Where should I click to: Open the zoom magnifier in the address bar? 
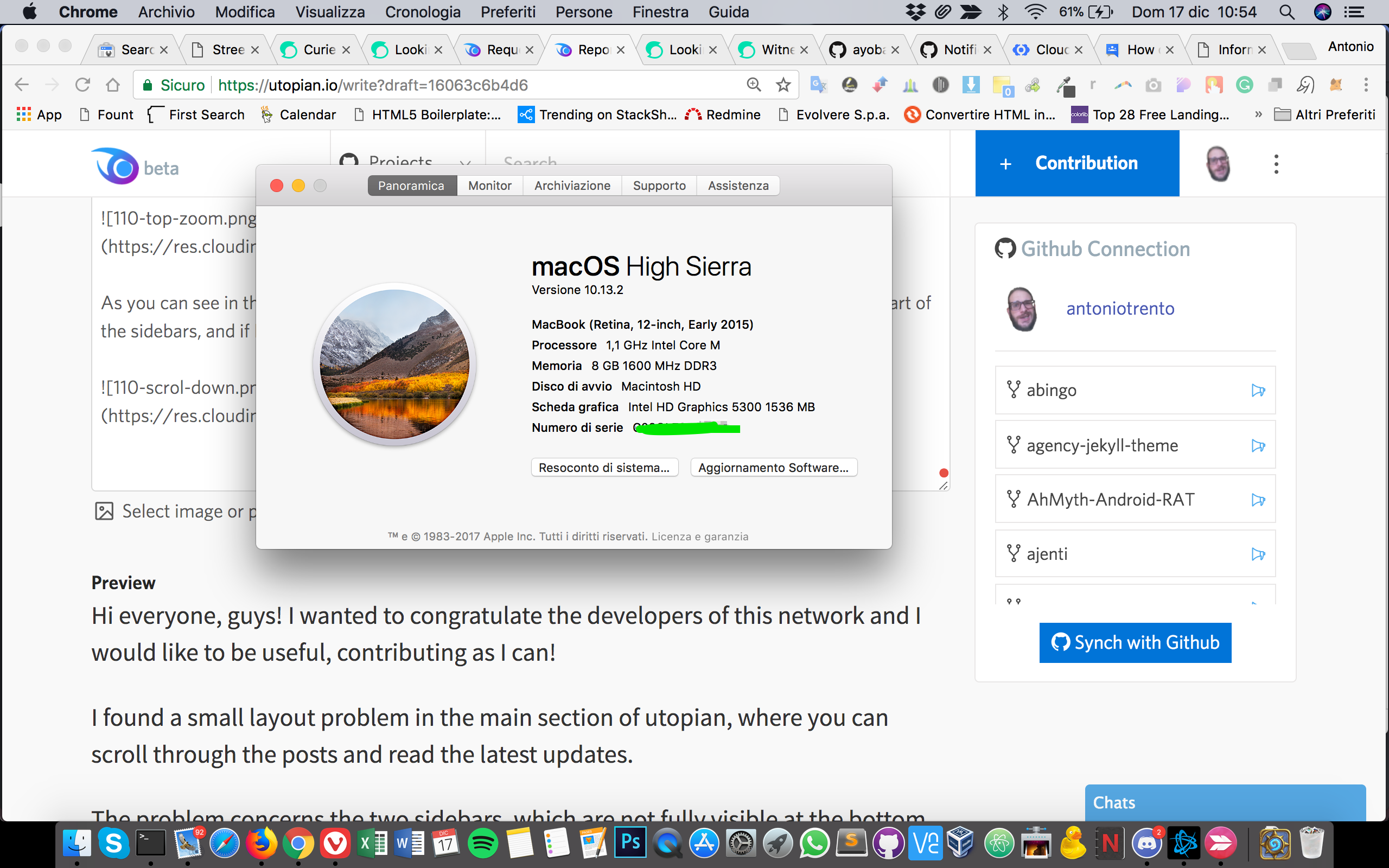point(754,85)
